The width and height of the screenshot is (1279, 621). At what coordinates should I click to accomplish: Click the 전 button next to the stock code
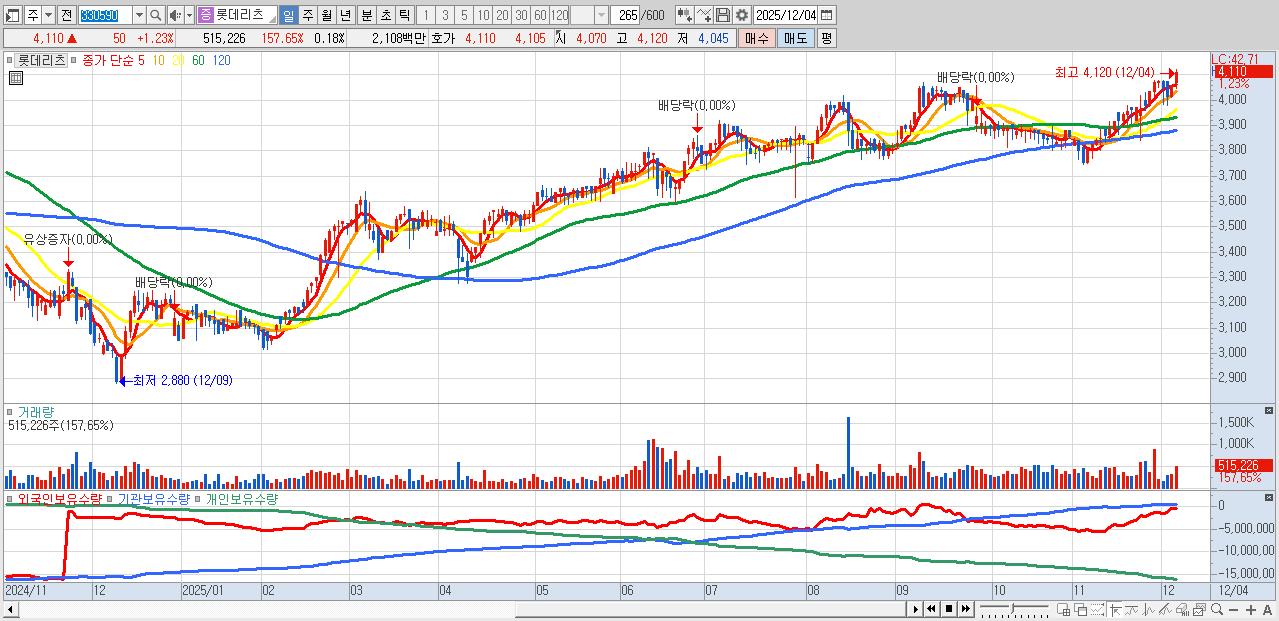point(66,15)
